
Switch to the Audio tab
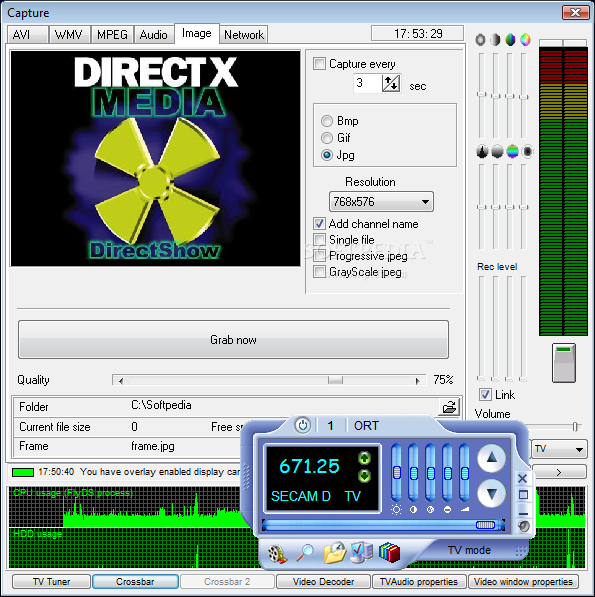click(x=154, y=35)
